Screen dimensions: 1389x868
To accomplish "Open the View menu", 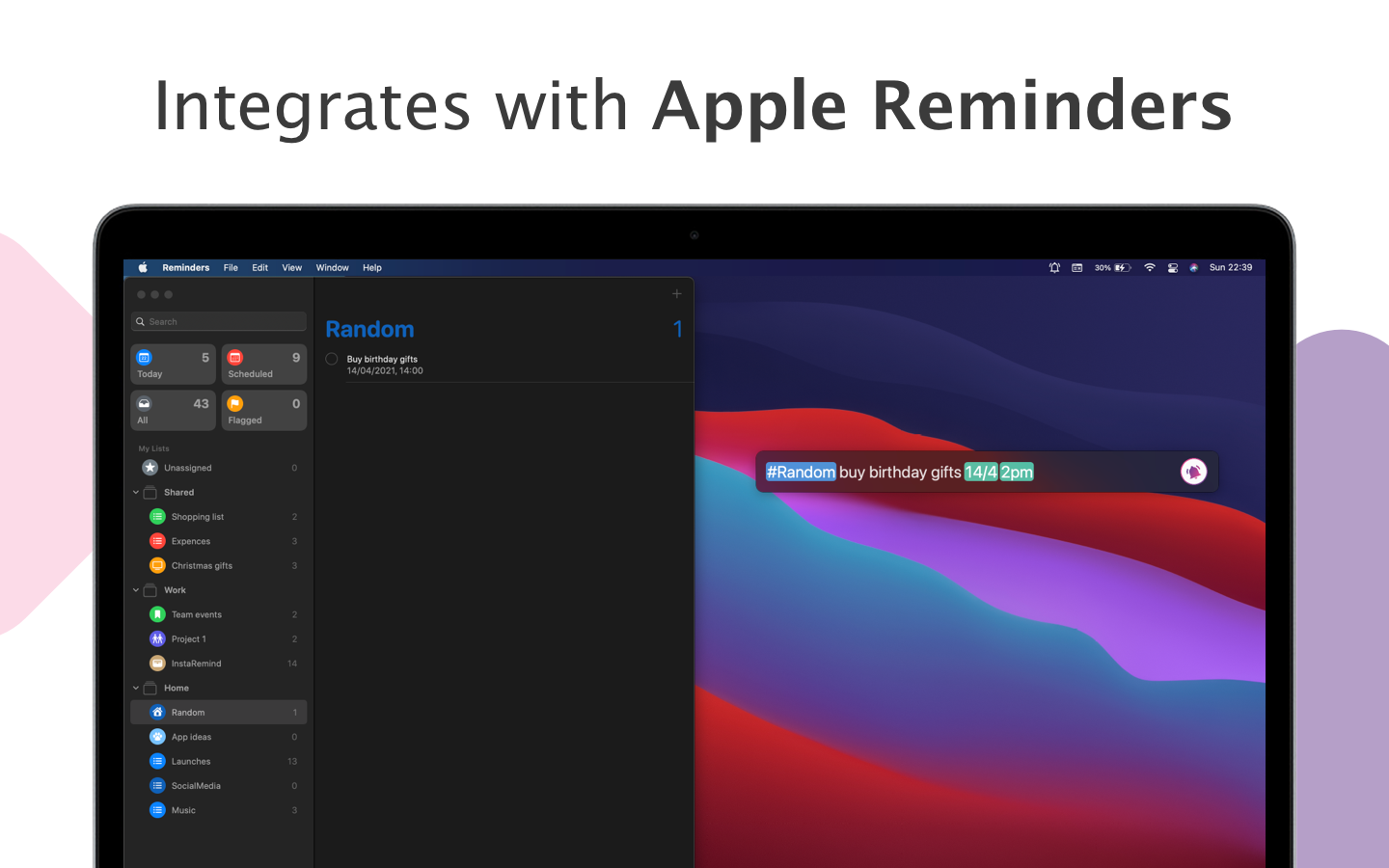I will point(292,268).
